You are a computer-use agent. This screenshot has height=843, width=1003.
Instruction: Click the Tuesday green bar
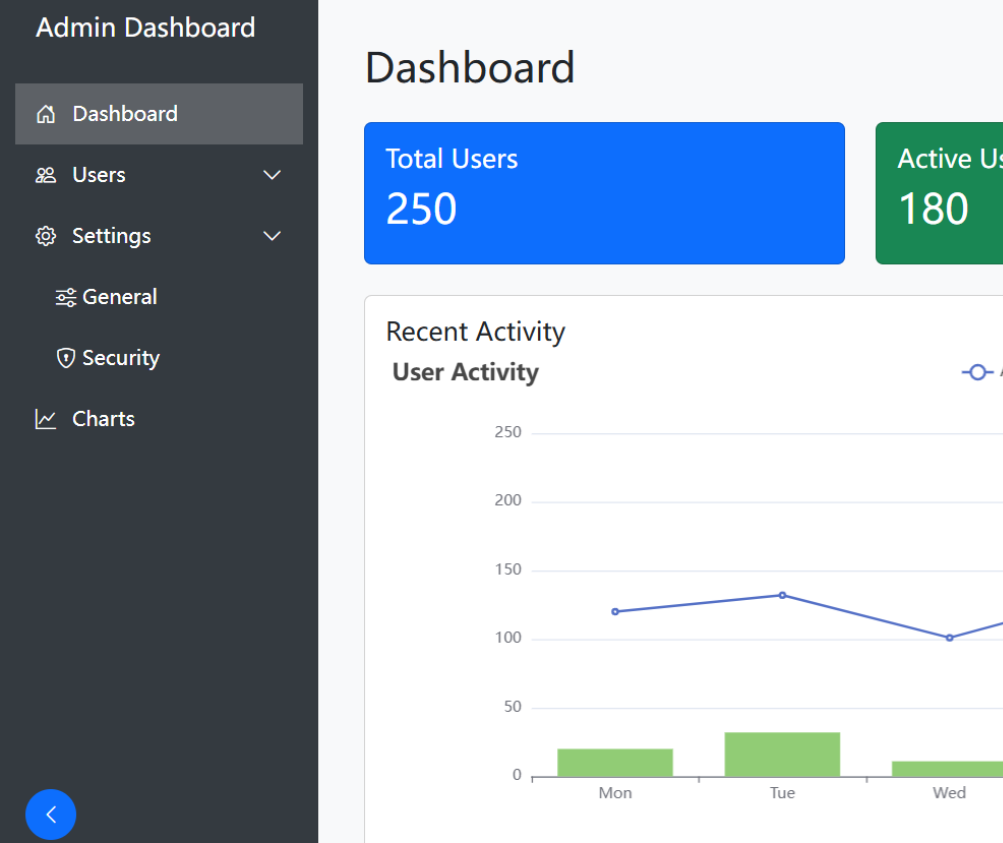tap(782, 755)
